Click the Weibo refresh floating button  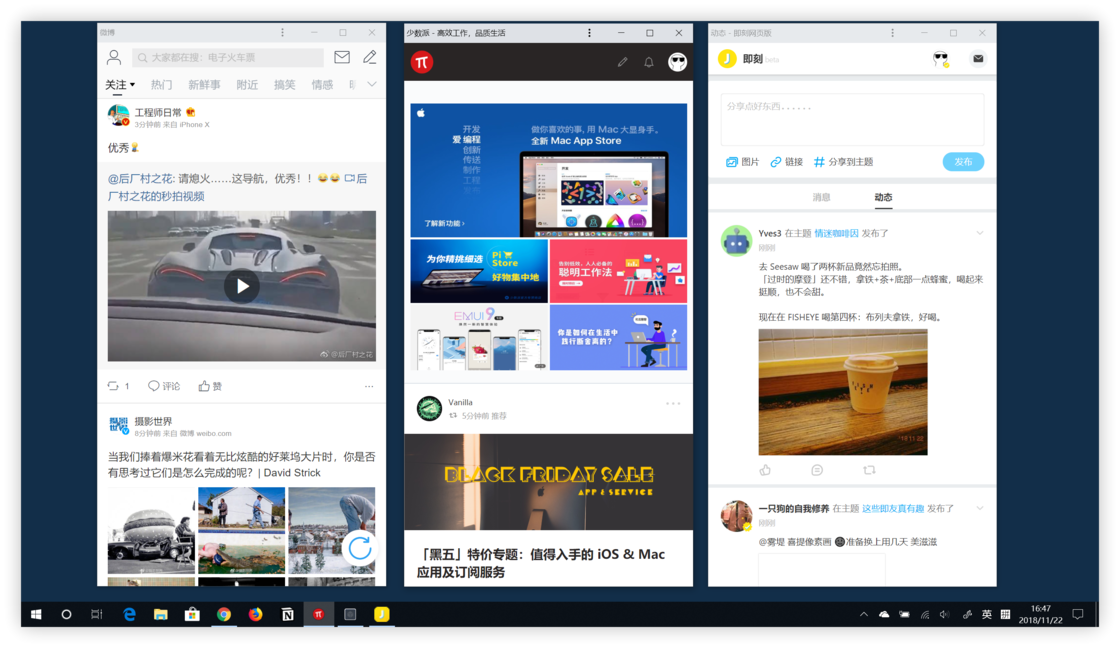[359, 548]
